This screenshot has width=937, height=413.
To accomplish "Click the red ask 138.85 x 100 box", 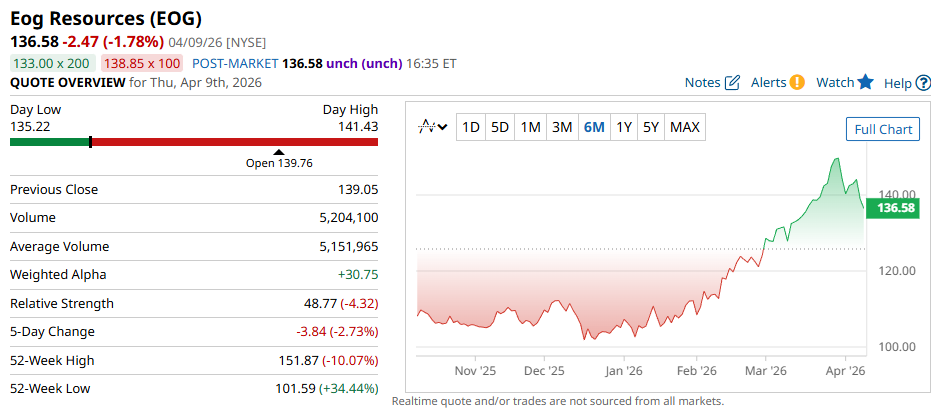I will [141, 63].
